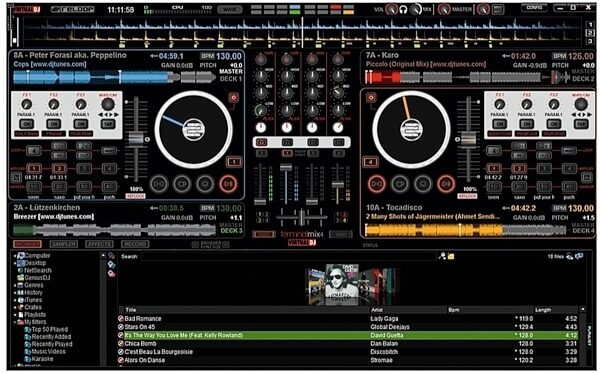Click the CUP button on left deck 1
The image size is (600, 373).
(x=182, y=184)
